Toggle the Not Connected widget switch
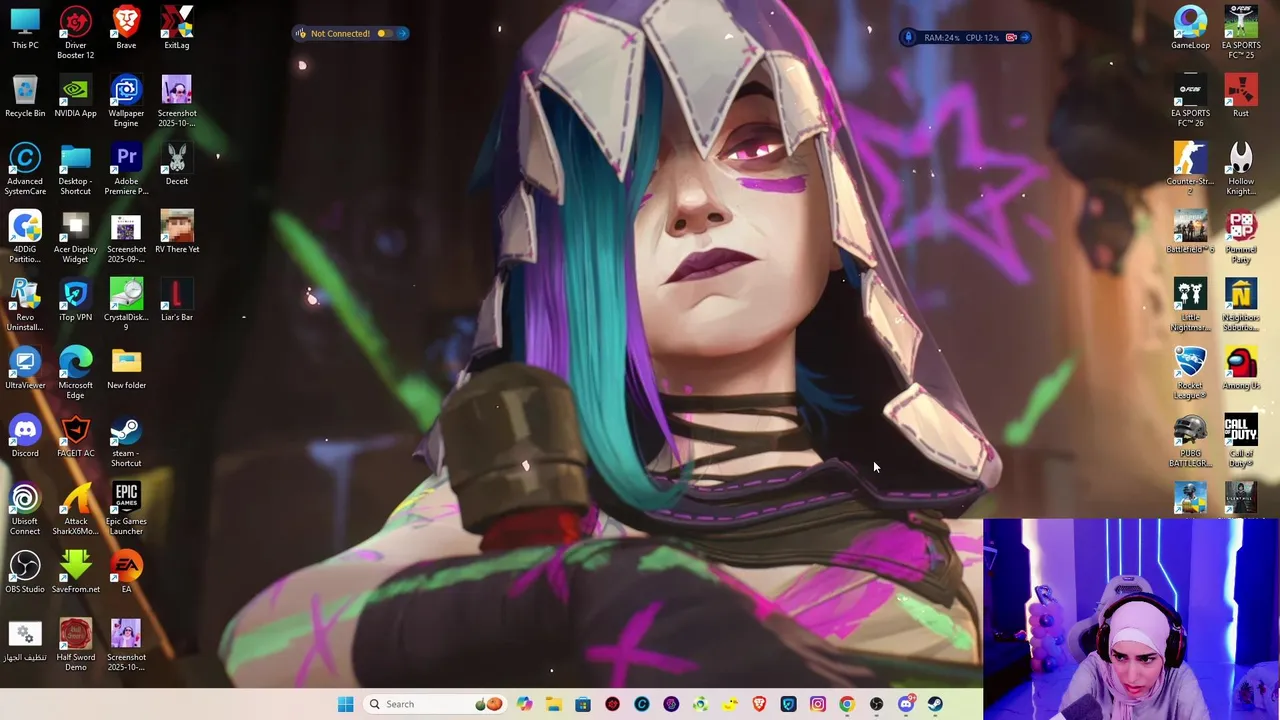1280x720 pixels. coord(385,34)
